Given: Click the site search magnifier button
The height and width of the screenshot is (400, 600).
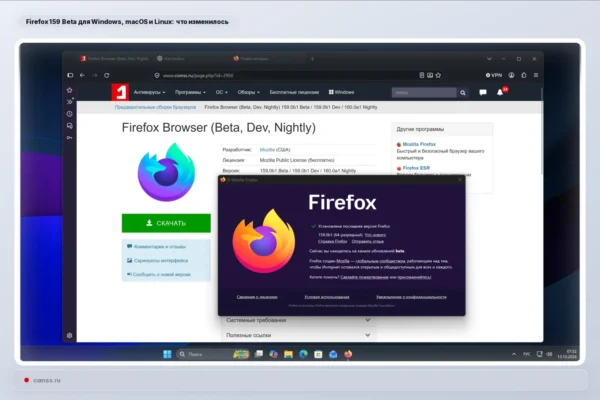Looking at the screenshot, I should [x=463, y=93].
